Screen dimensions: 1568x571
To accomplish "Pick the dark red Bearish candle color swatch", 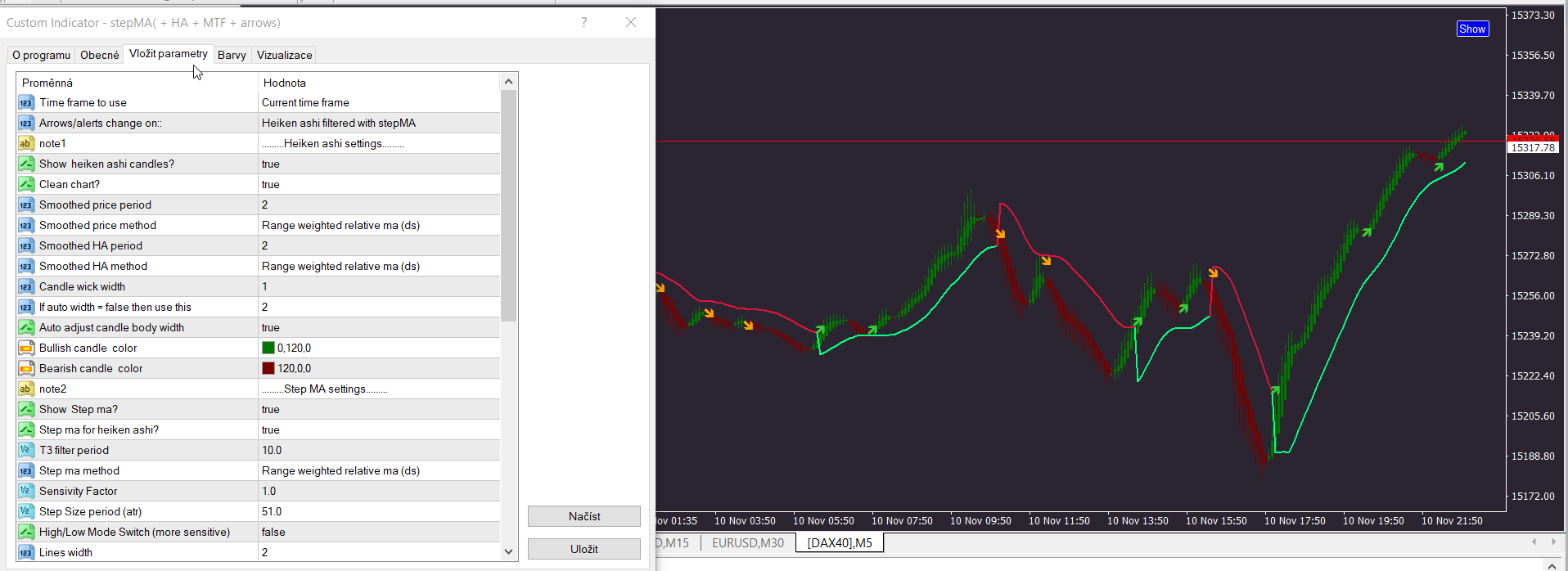I will coord(268,368).
